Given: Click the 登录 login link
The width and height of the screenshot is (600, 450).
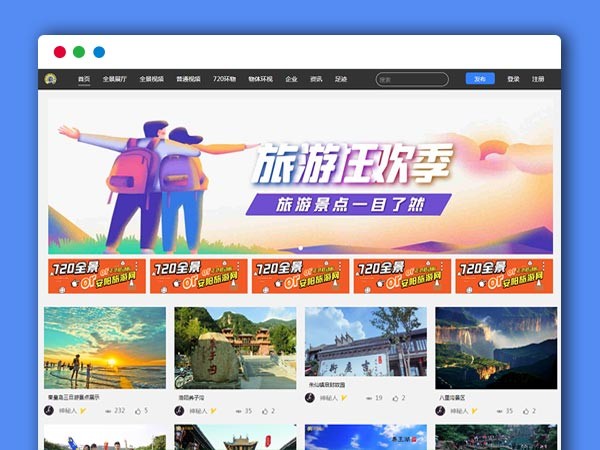Looking at the screenshot, I should [x=513, y=79].
